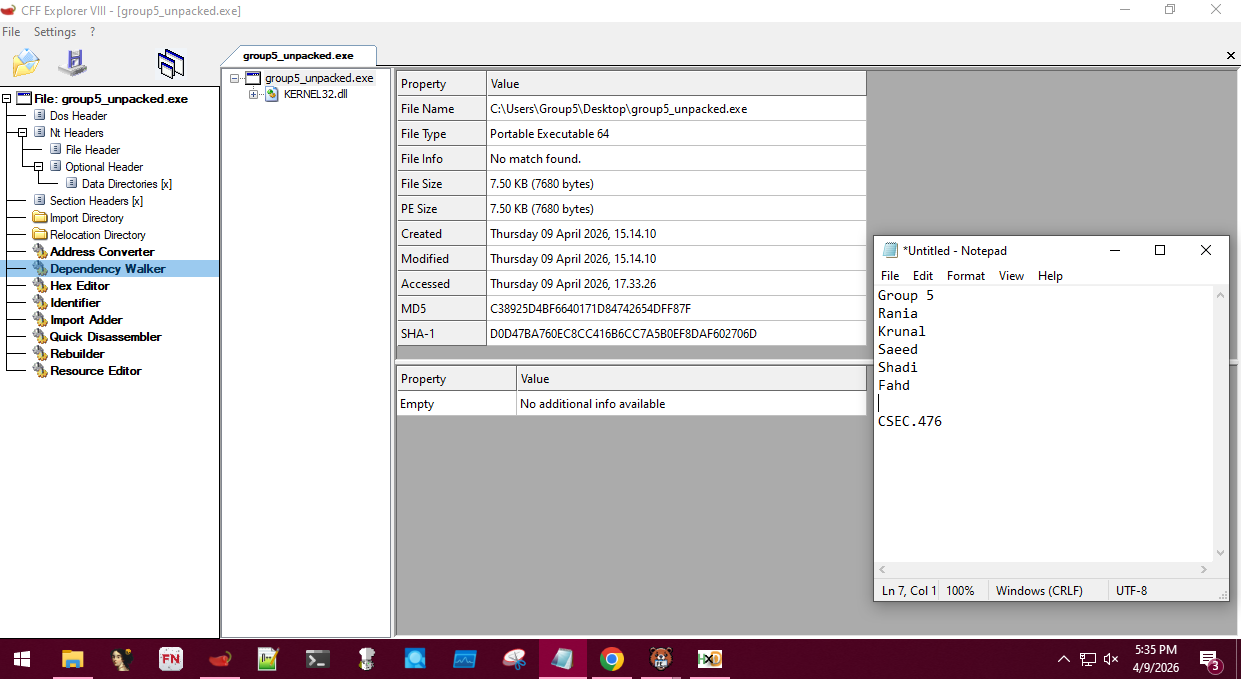Select File Header in the tree
The width and height of the screenshot is (1241, 679).
click(93, 150)
